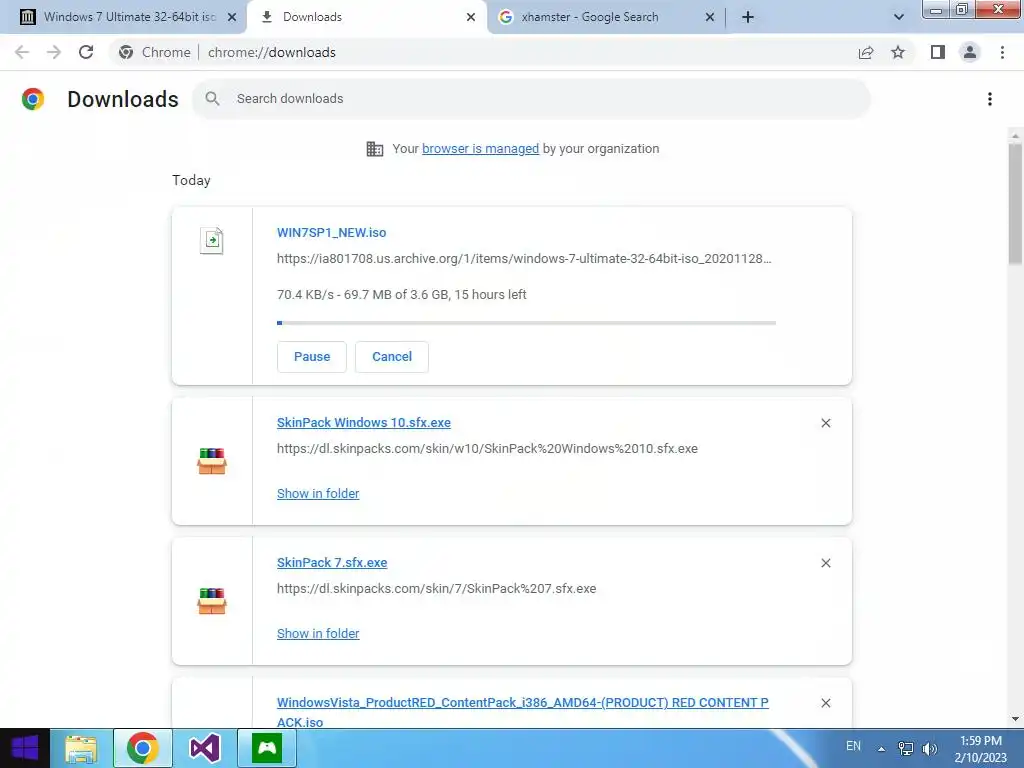The width and height of the screenshot is (1024, 768).
Task: Click the taskbar clock showing 1:59 PM
Action: coord(980,749)
